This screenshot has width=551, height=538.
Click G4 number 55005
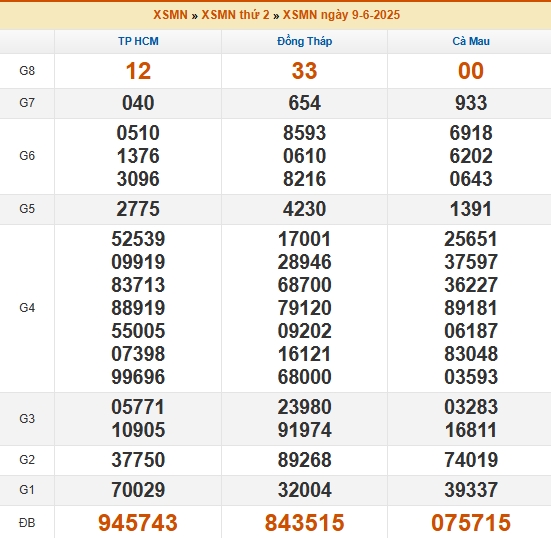click(138, 331)
